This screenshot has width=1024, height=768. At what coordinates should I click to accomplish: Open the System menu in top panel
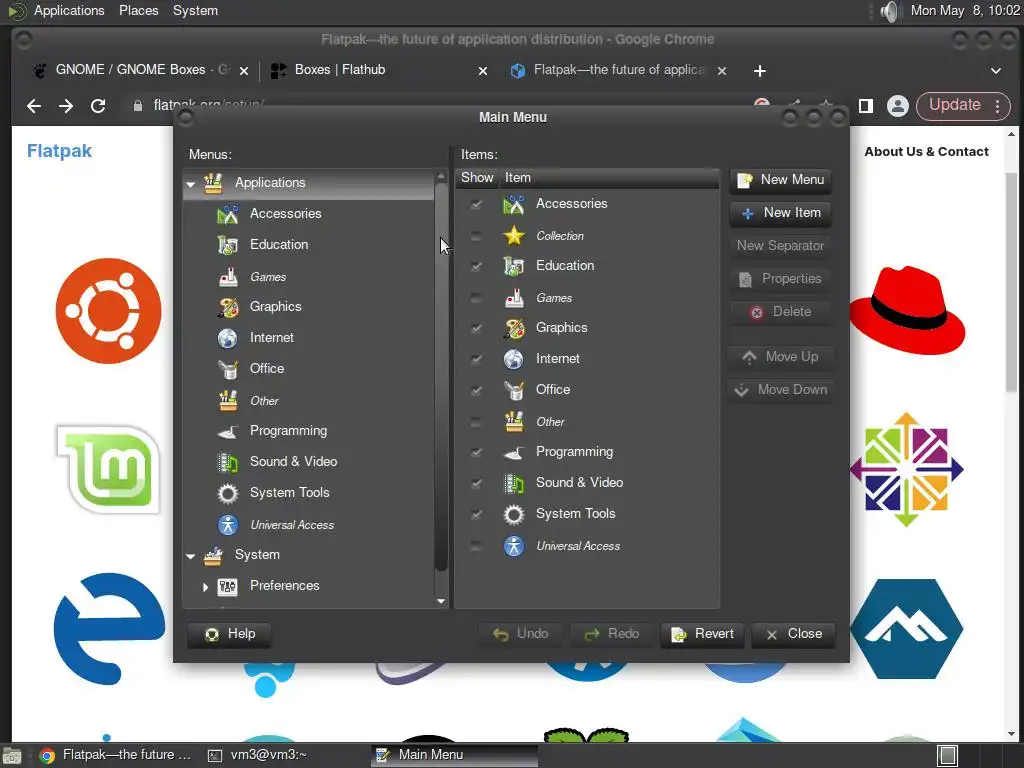tap(195, 11)
